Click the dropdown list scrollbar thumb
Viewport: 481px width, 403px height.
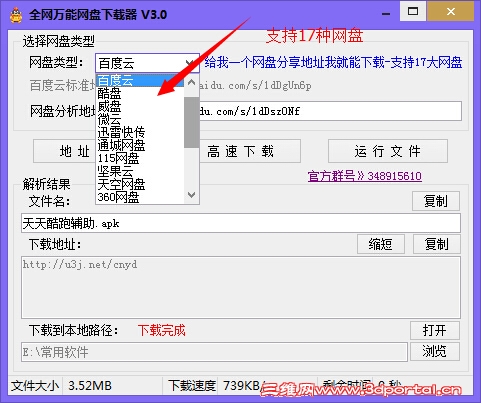(191, 122)
